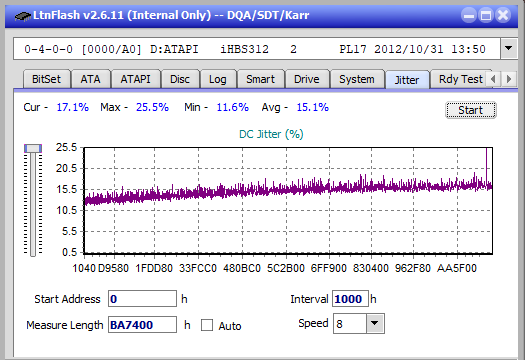Click the Interval input field
The image size is (525, 360).
pyautogui.click(x=350, y=299)
